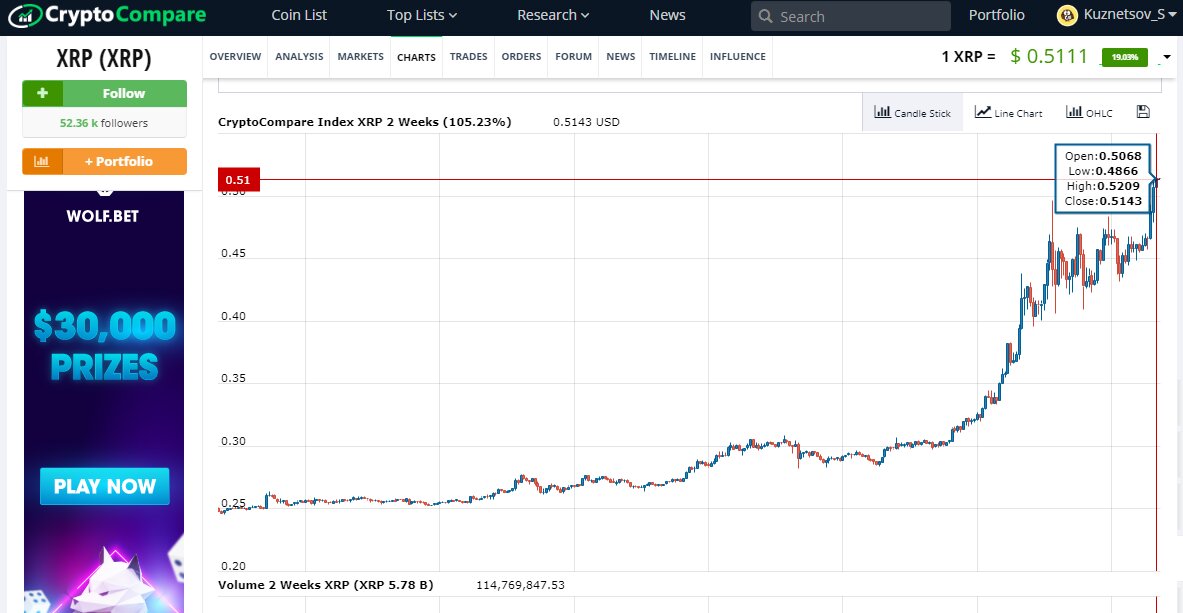The width and height of the screenshot is (1183, 613).
Task: Select the Charts tab
Action: pos(416,57)
